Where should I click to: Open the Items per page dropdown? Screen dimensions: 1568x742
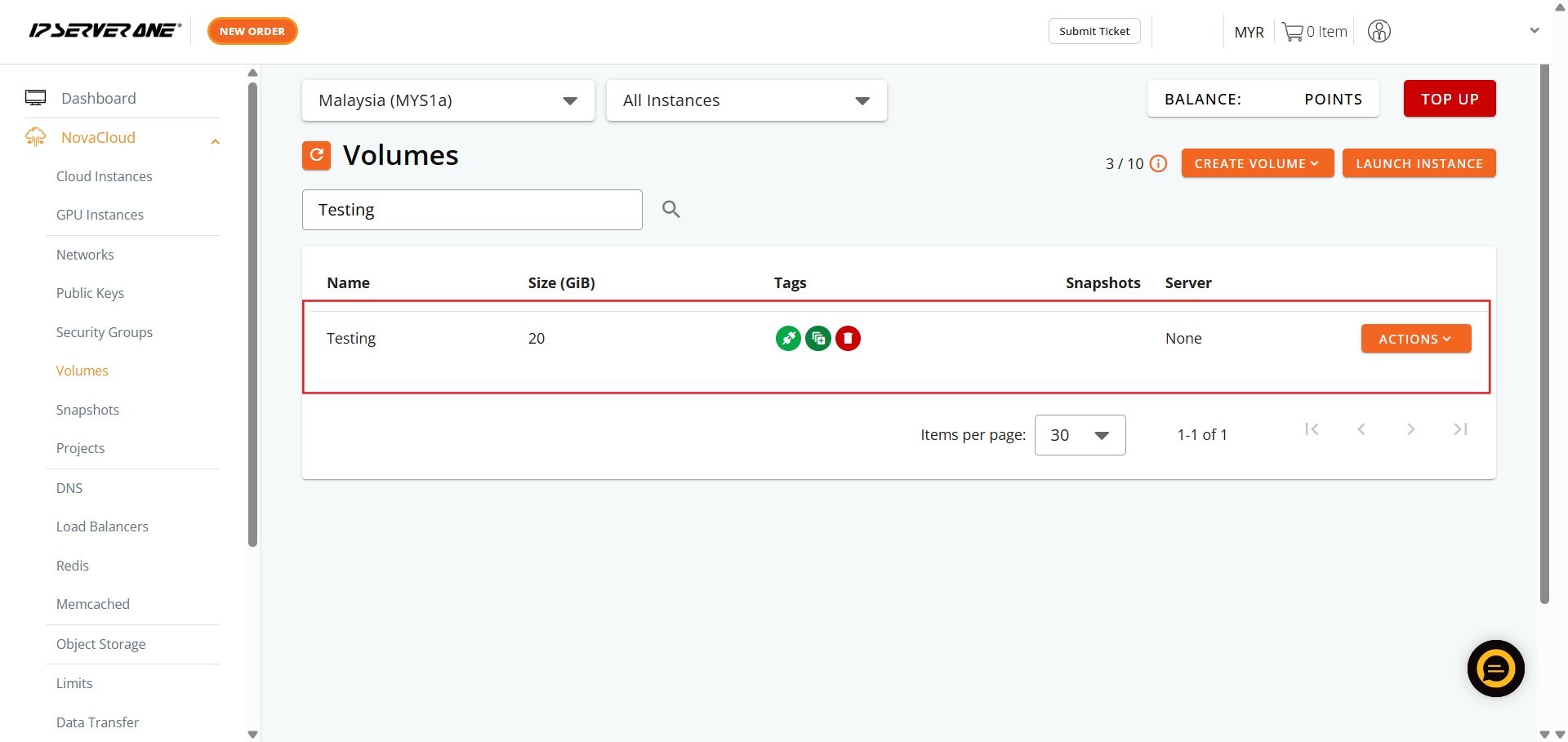pos(1079,435)
